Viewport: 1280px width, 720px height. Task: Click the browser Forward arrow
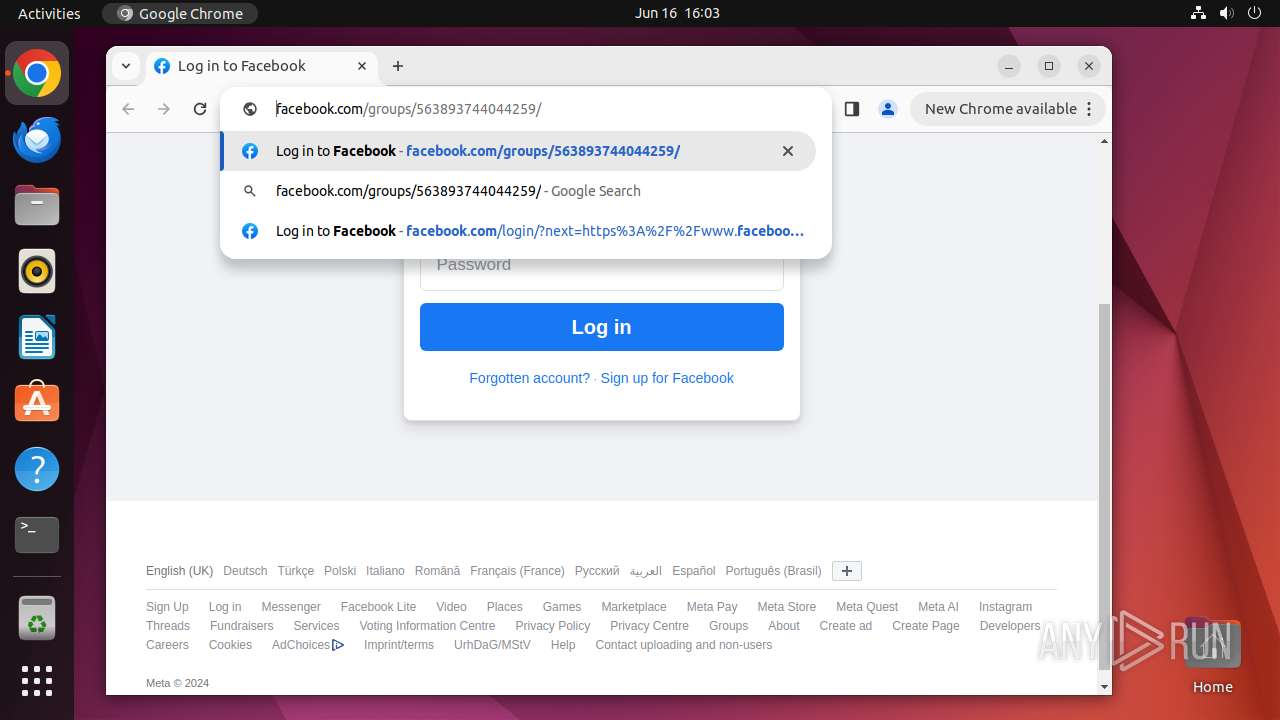click(x=164, y=109)
